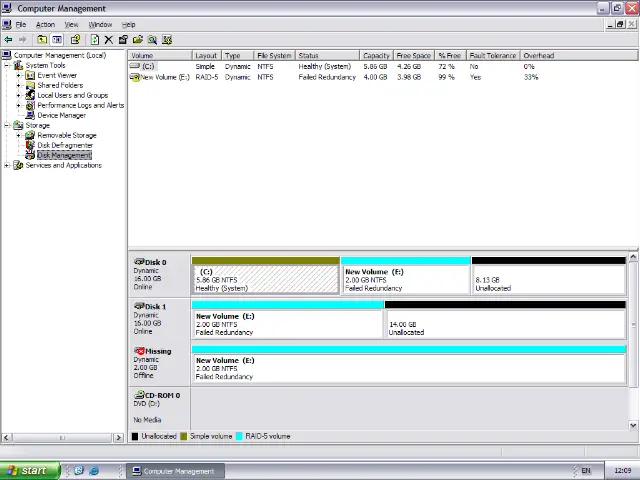
Task: Launch Internet Explorer from Quick Launch
Action: point(94,471)
